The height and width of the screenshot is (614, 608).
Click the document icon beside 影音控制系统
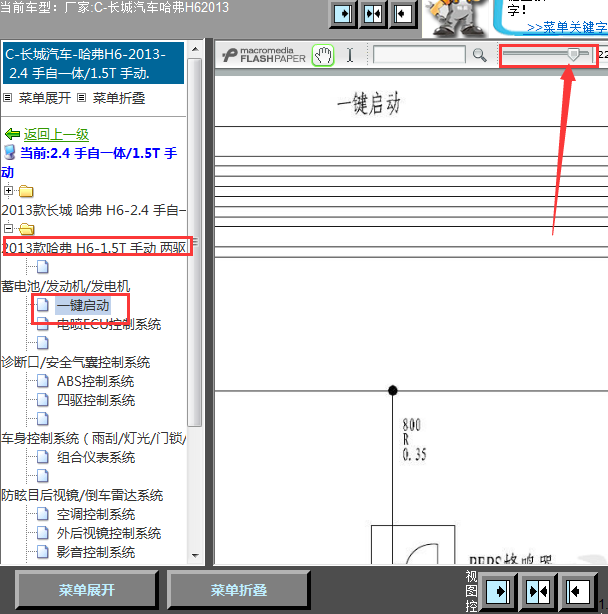(42, 551)
